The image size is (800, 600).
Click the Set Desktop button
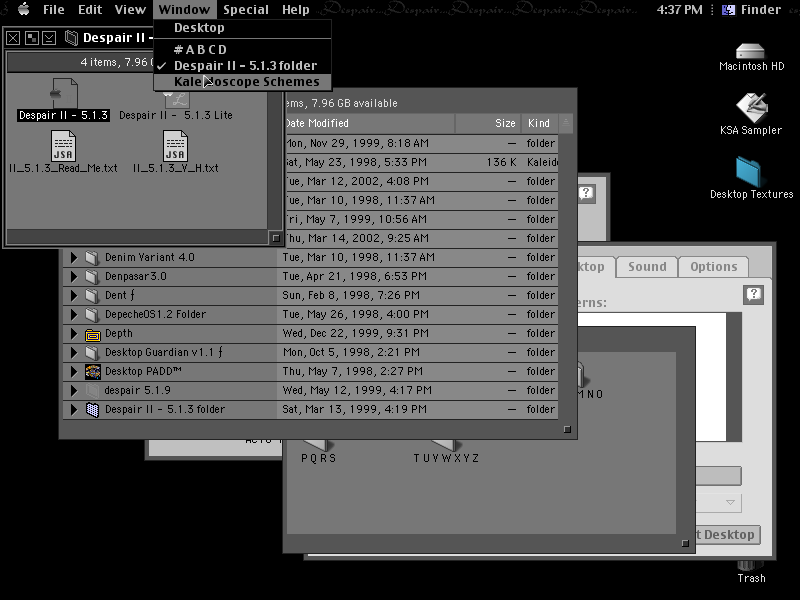point(728,535)
